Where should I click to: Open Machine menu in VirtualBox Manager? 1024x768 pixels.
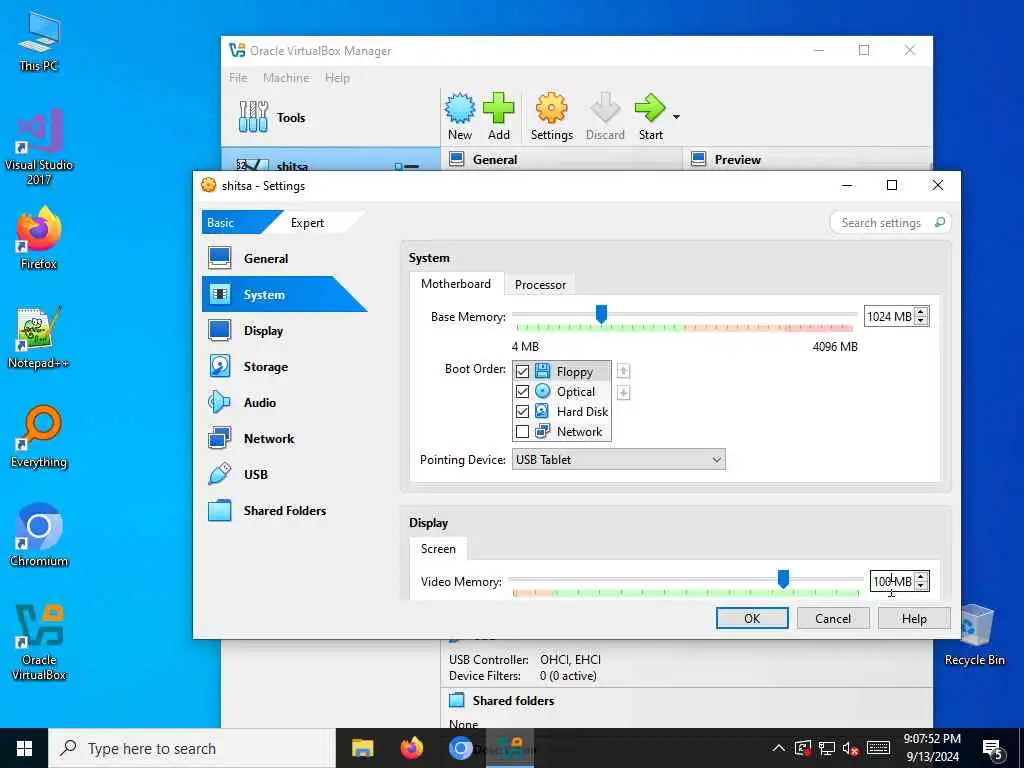(286, 78)
